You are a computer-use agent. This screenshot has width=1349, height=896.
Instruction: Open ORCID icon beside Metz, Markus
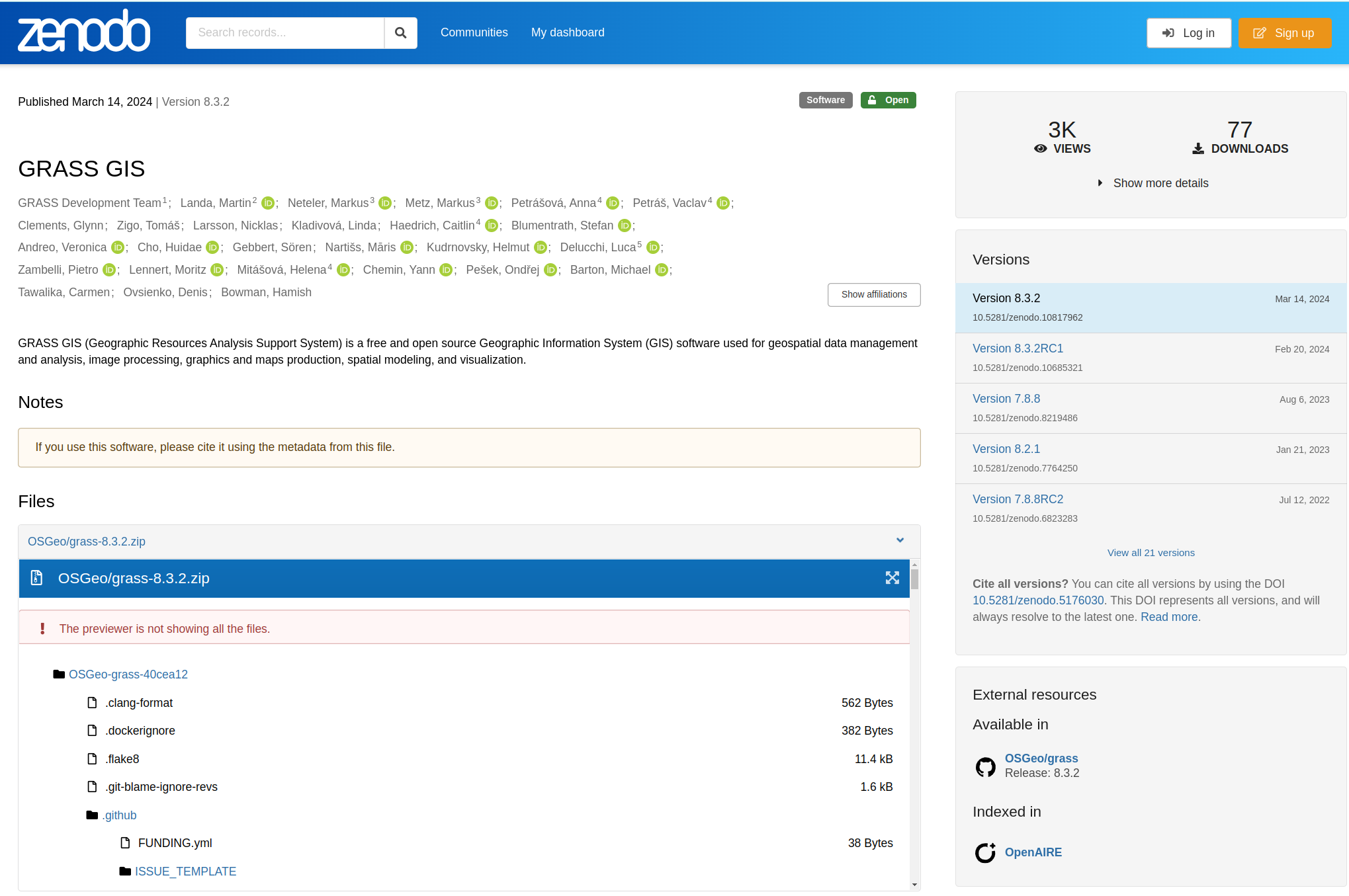492,203
